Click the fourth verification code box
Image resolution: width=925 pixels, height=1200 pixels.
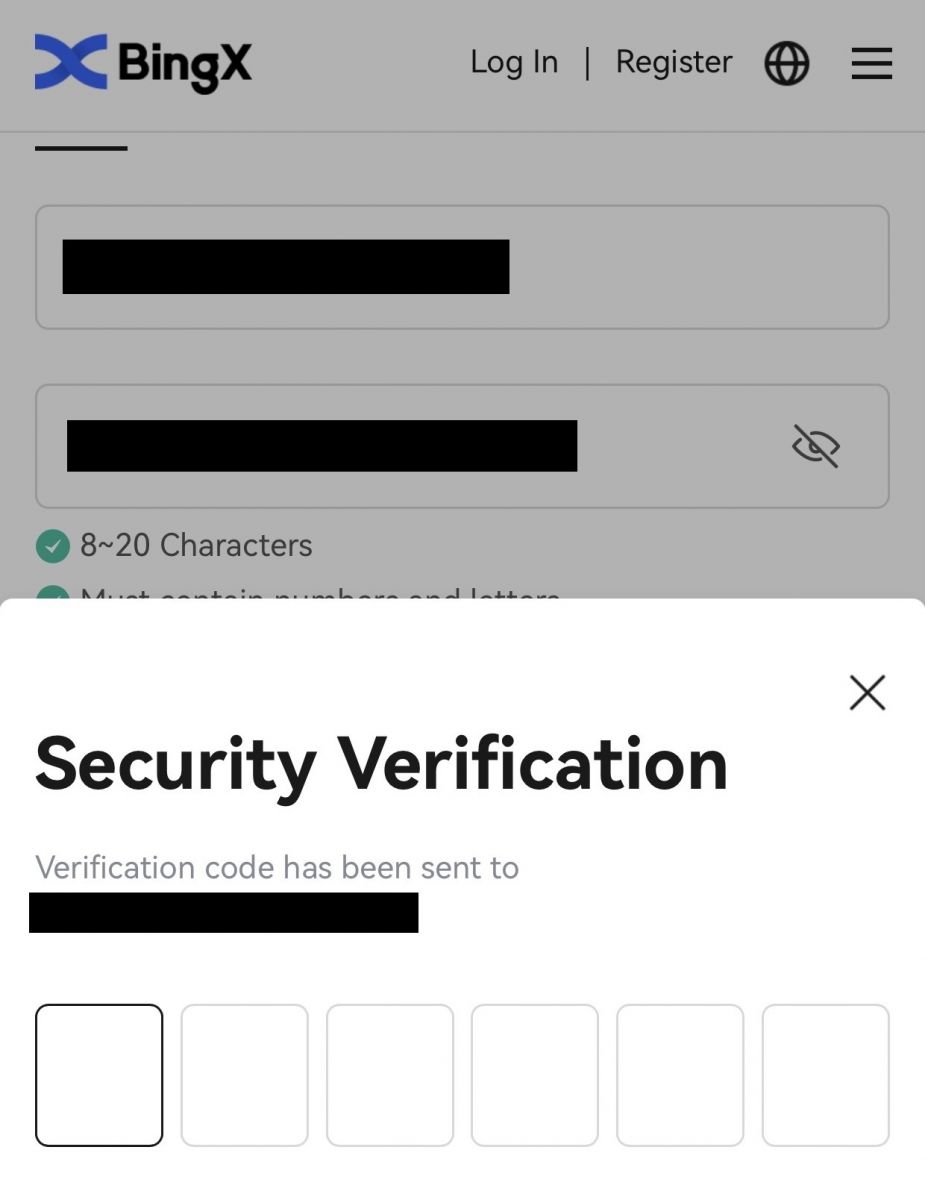pos(534,1075)
